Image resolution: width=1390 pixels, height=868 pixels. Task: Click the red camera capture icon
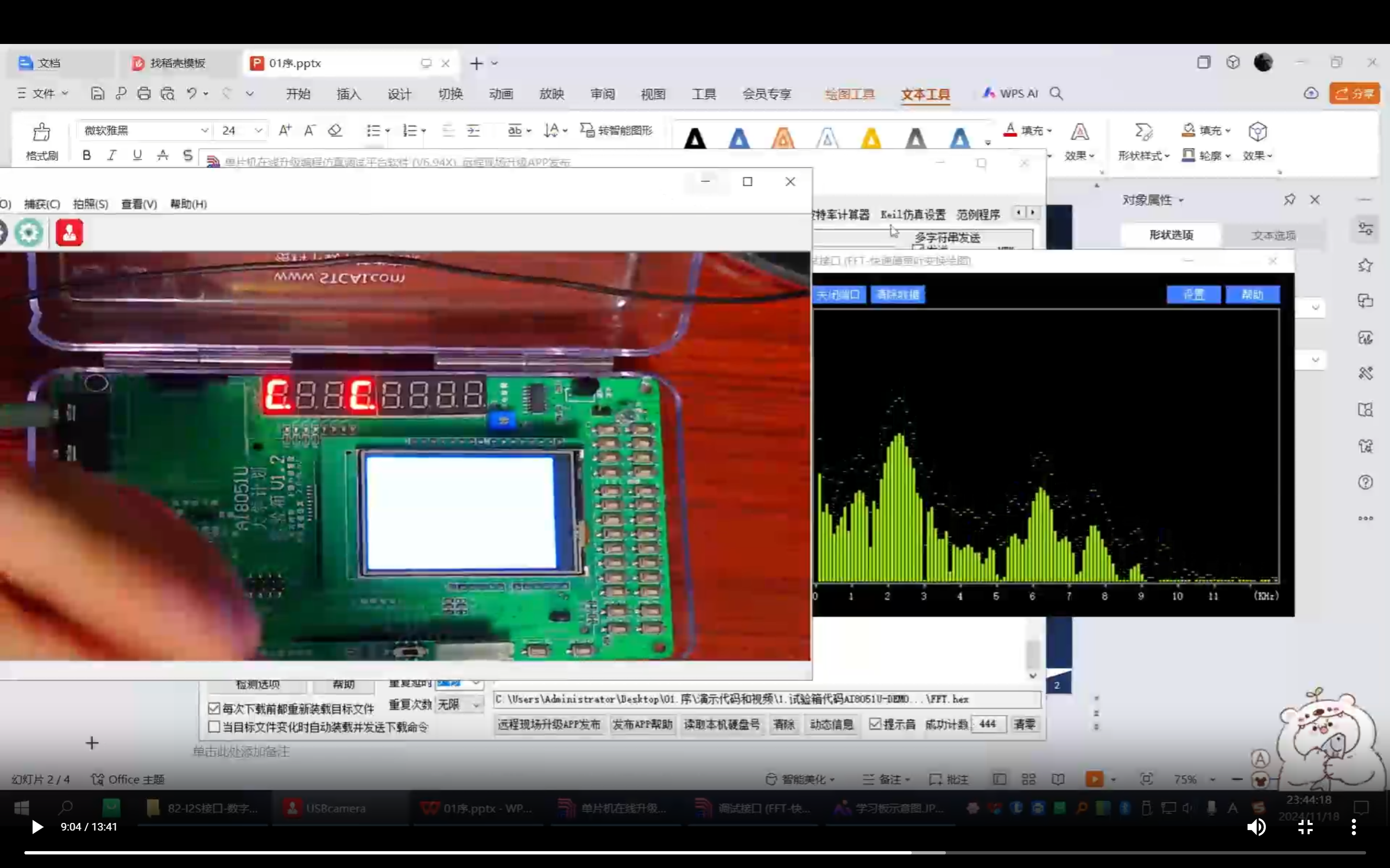69,232
